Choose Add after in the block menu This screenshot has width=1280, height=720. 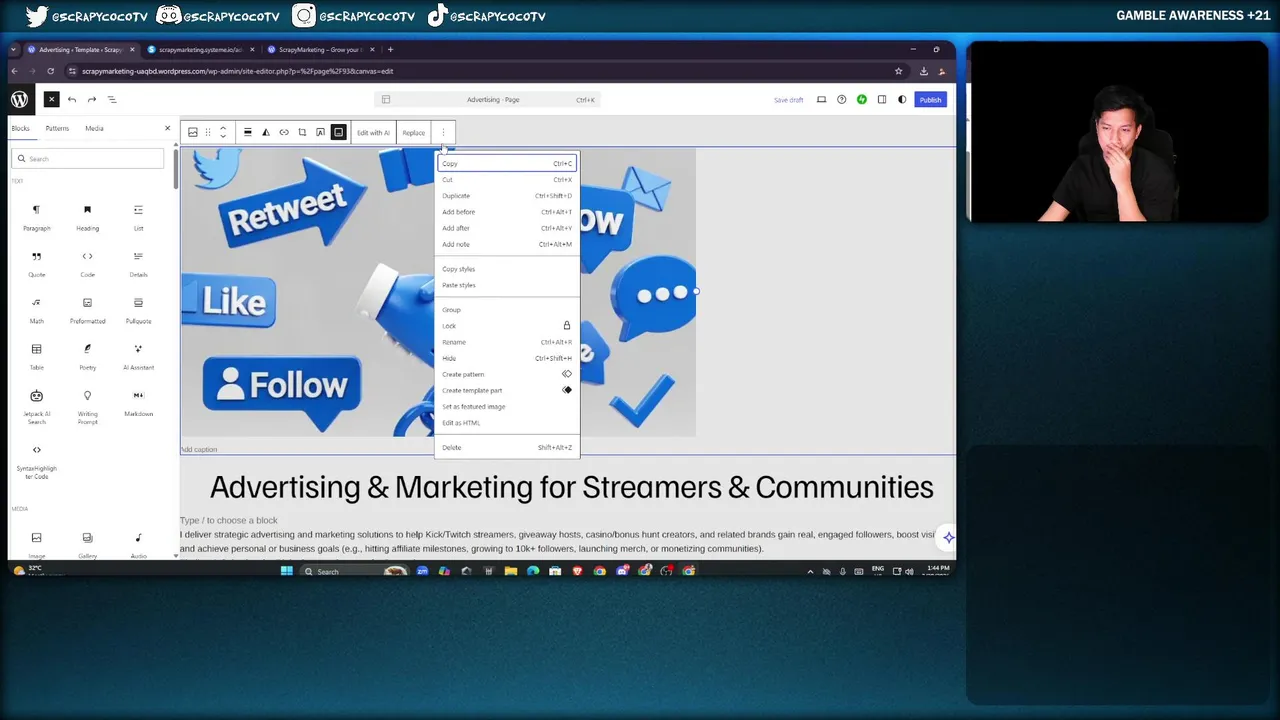[x=507, y=228]
